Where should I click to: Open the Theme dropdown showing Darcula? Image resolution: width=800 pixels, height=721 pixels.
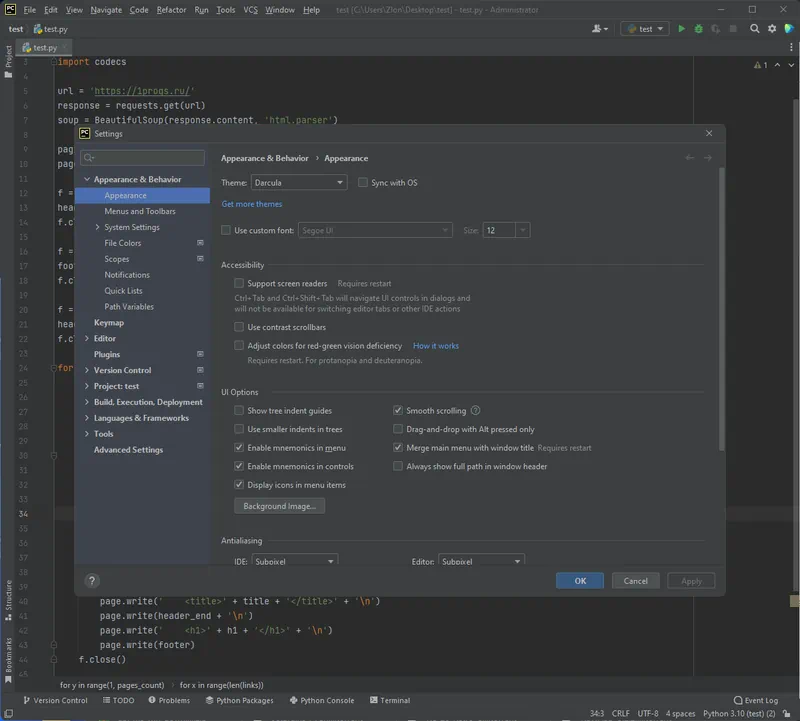(298, 183)
